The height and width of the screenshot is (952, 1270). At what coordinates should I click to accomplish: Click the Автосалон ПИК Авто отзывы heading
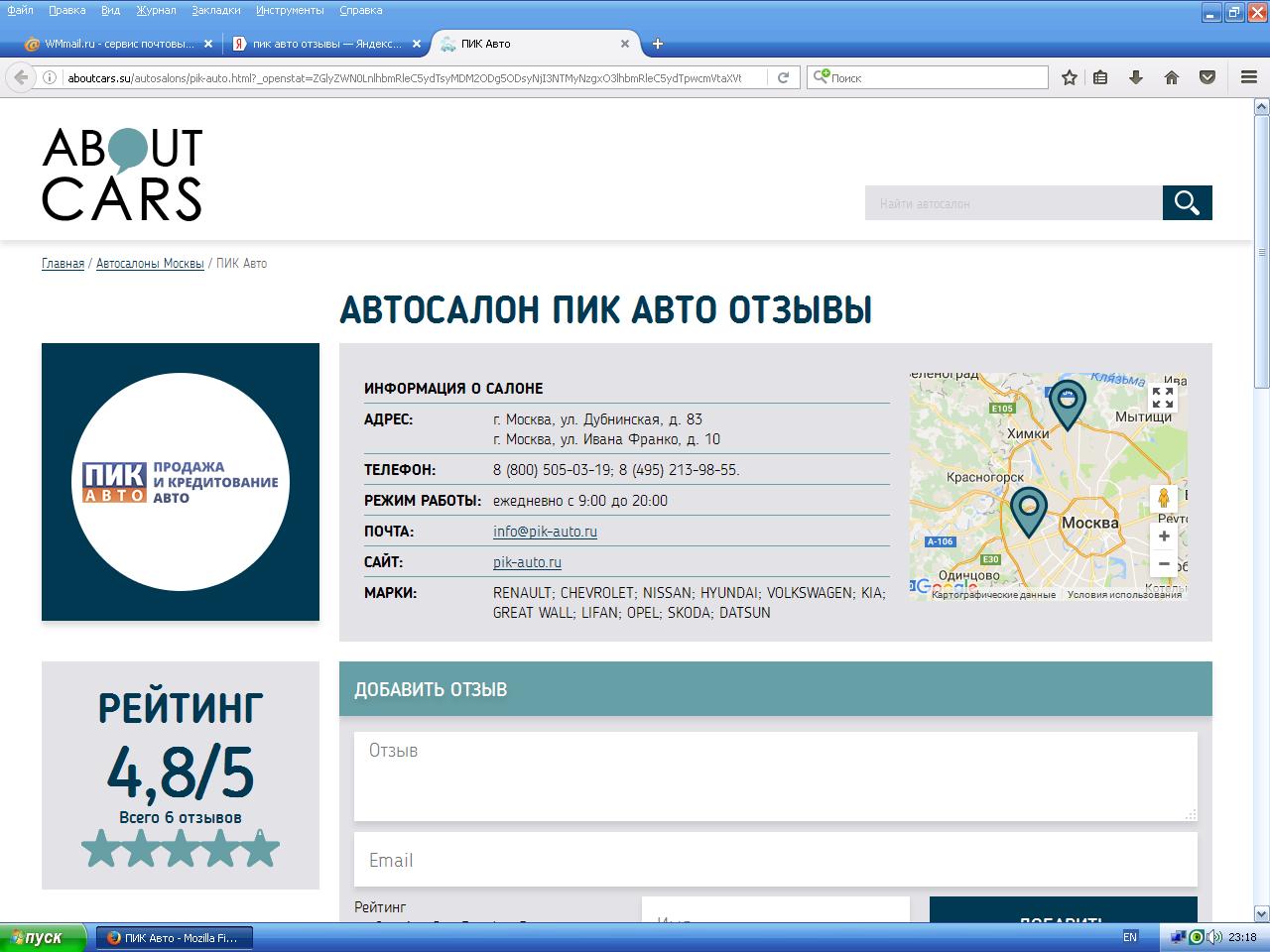pyautogui.click(x=606, y=310)
